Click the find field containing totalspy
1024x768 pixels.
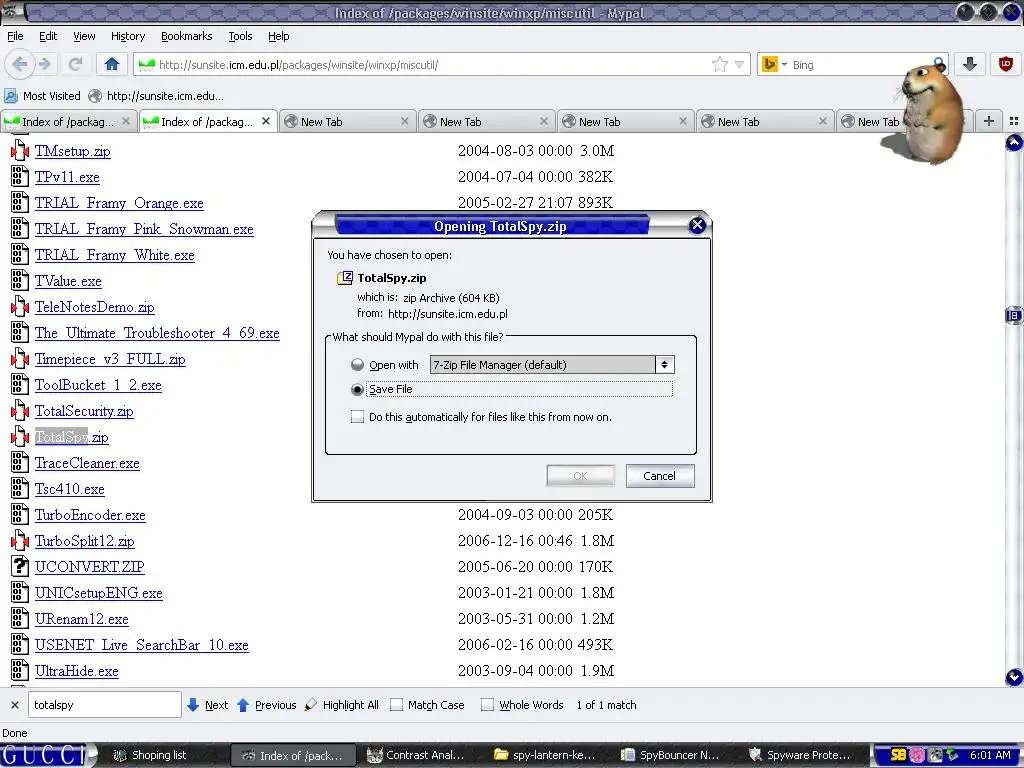[104, 705]
